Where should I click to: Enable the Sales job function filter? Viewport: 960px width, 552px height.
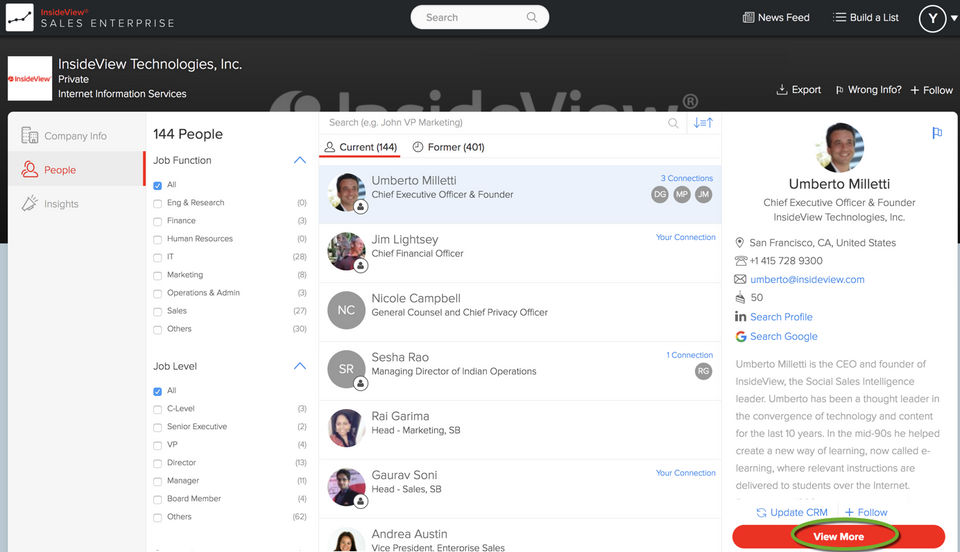point(157,311)
